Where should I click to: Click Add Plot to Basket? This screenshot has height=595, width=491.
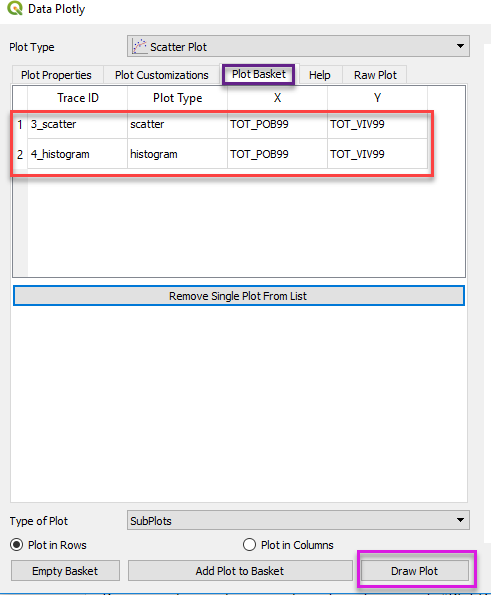[240, 571]
